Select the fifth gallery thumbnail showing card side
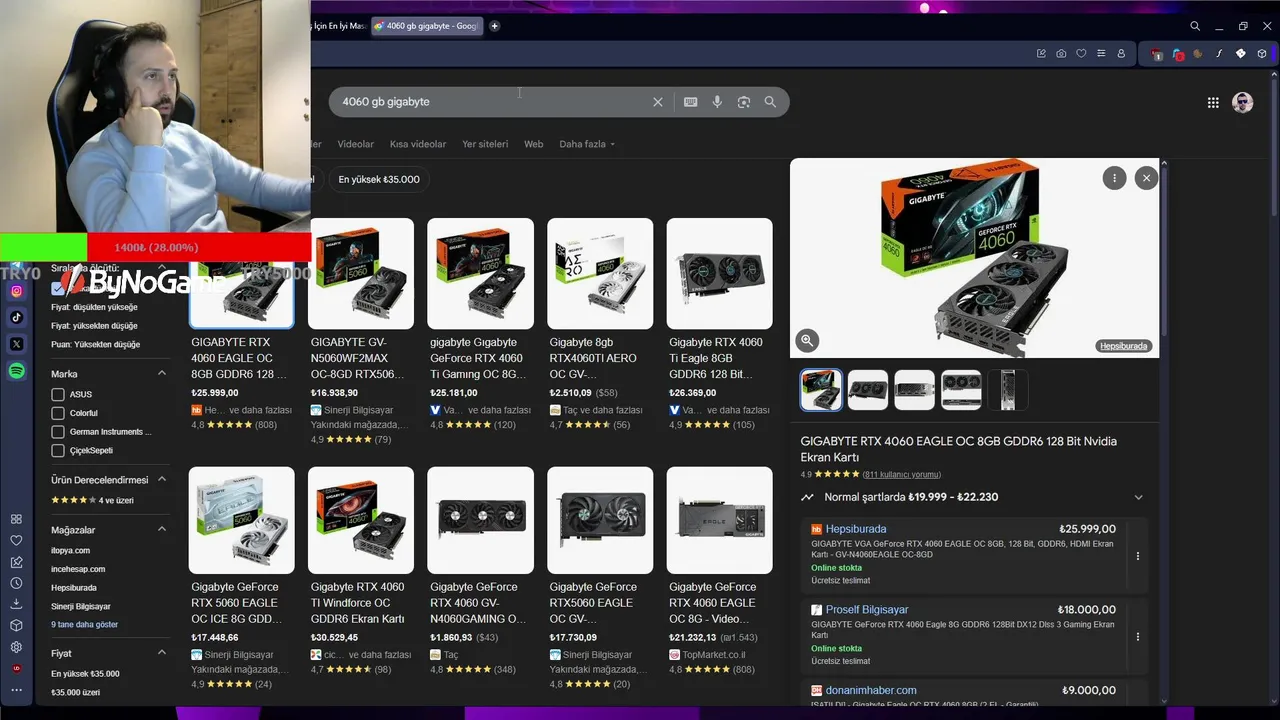This screenshot has width=1280, height=720. point(1008,390)
